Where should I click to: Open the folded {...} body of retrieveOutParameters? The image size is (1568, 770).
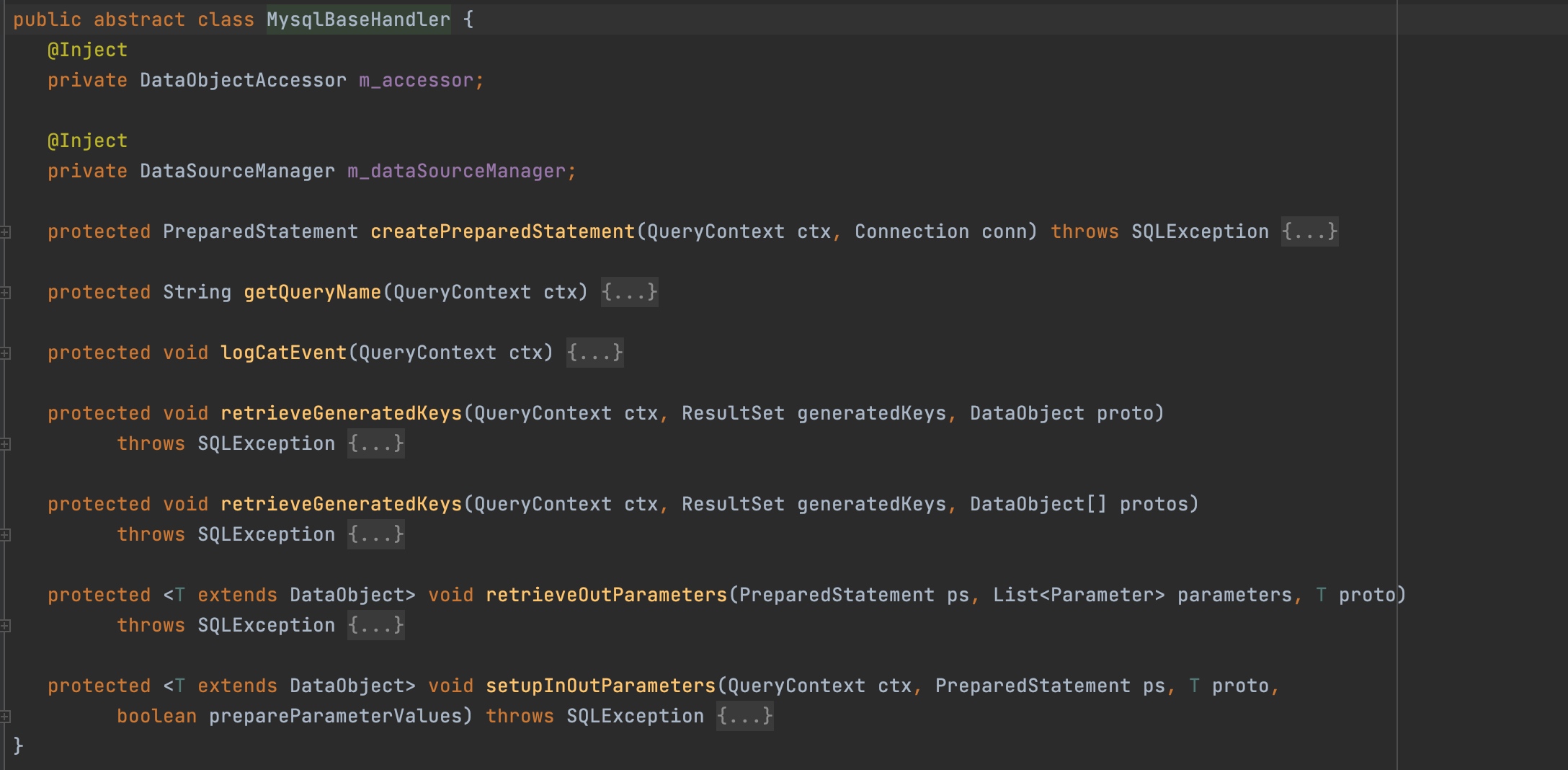(375, 626)
